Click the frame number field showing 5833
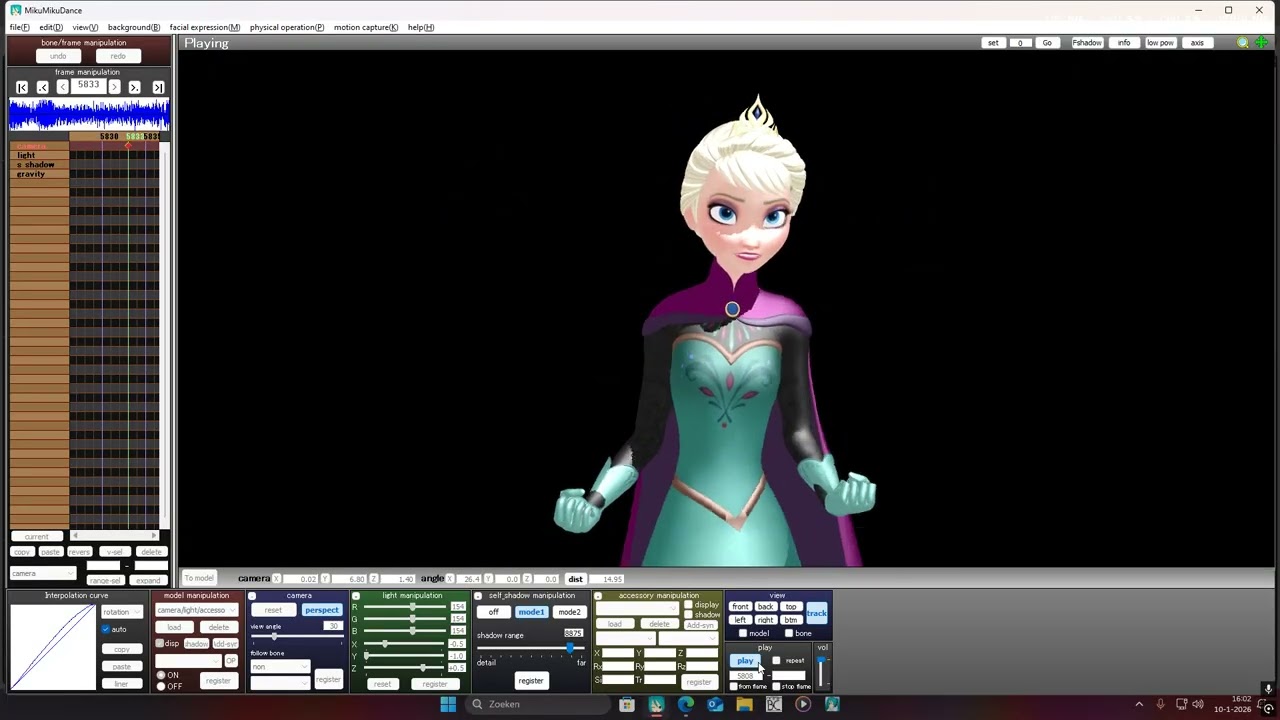 (88, 87)
